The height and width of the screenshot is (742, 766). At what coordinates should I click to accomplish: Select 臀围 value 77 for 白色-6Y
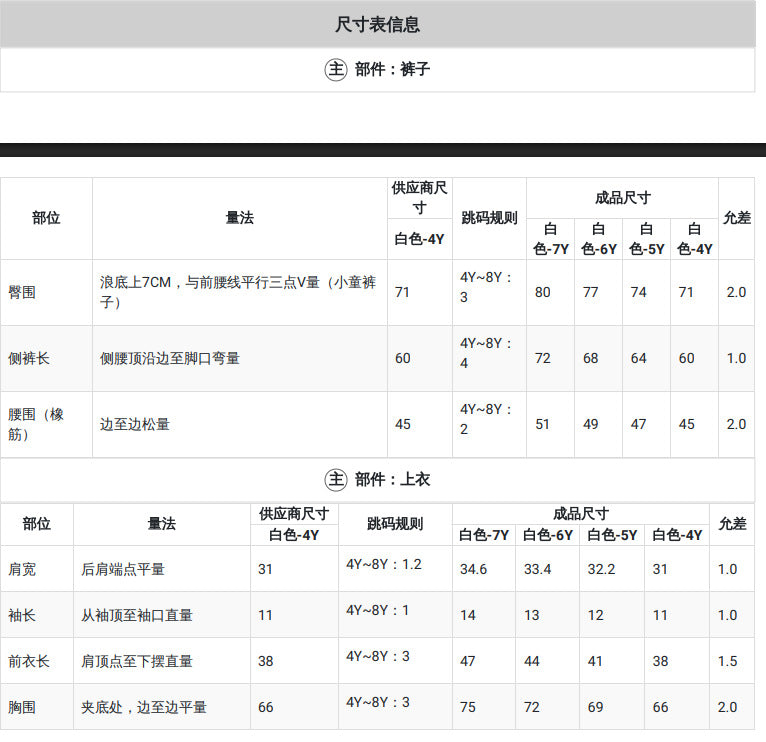click(590, 292)
